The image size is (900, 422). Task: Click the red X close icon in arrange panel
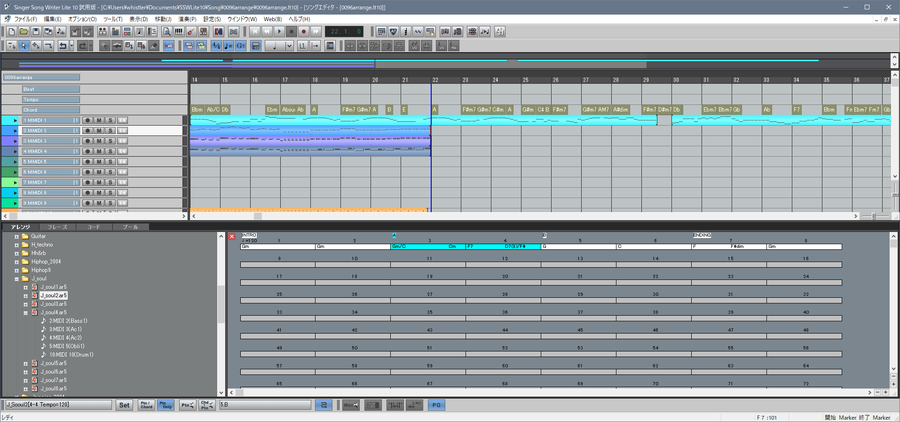tap(233, 237)
